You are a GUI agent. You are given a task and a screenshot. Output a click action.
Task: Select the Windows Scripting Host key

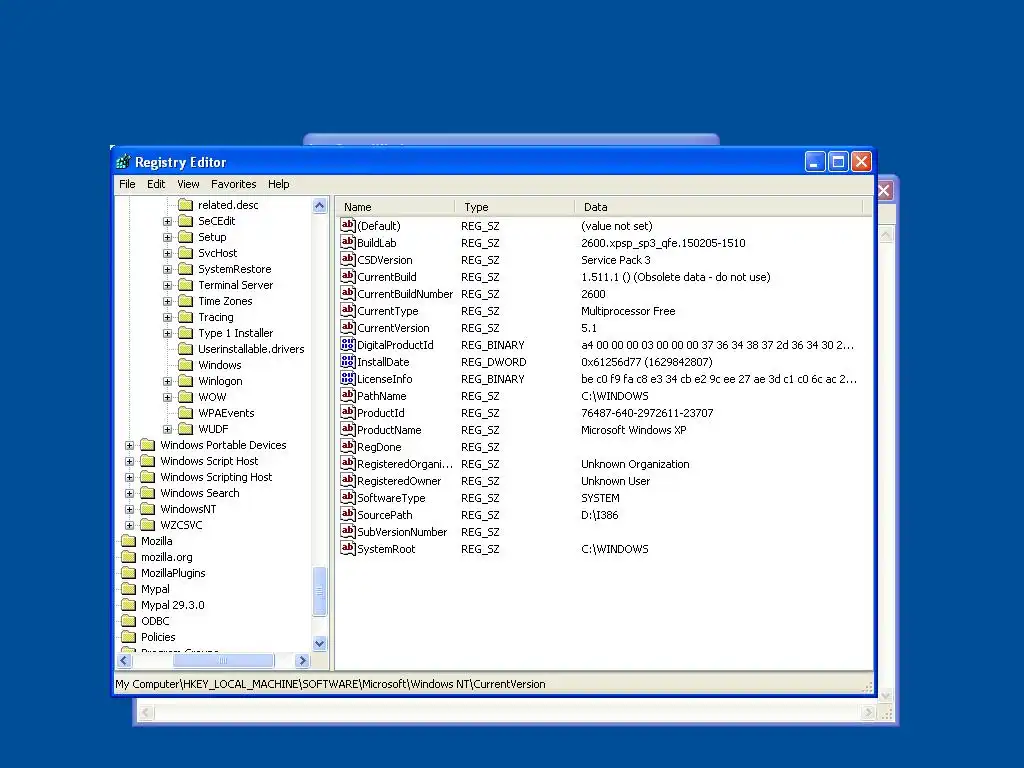point(216,477)
